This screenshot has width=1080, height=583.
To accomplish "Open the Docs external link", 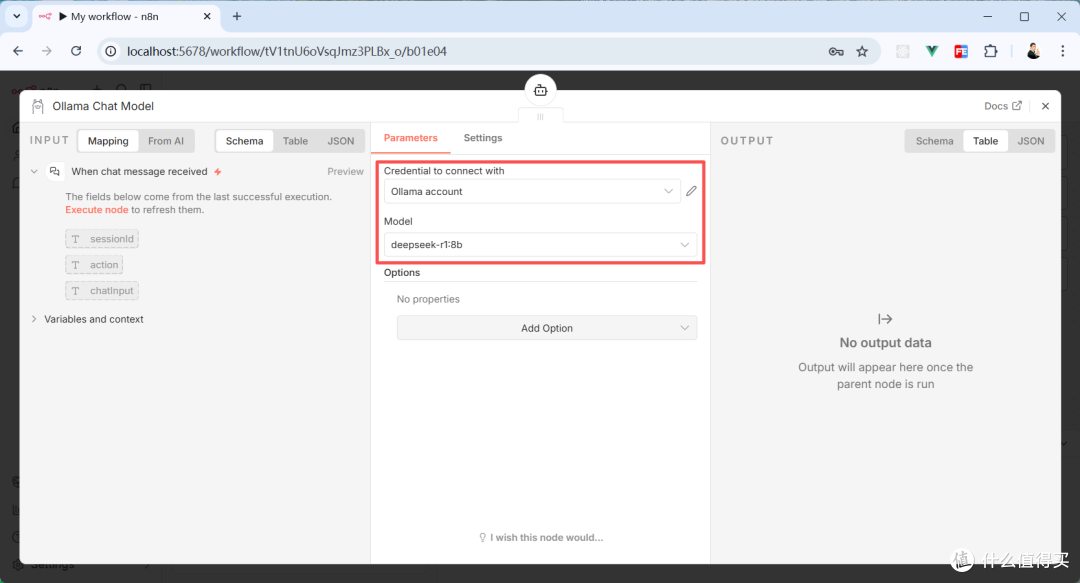I will pyautogui.click(x=1002, y=106).
